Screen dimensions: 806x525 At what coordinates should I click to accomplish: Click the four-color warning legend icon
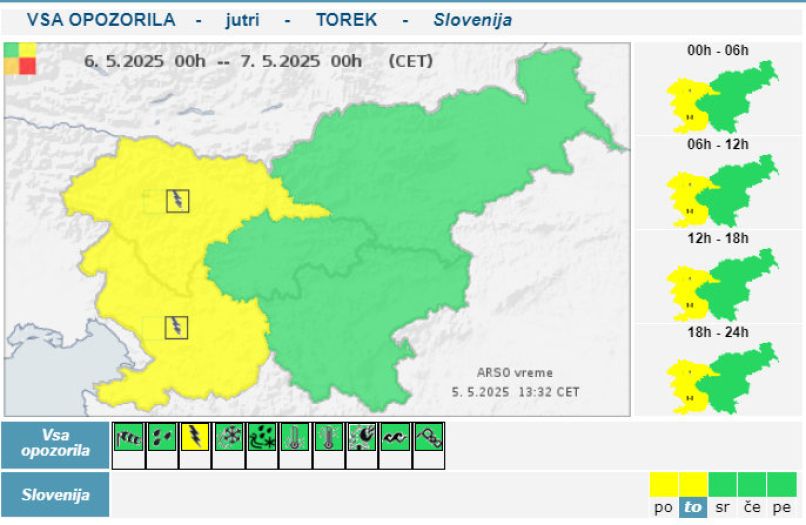point(20,59)
